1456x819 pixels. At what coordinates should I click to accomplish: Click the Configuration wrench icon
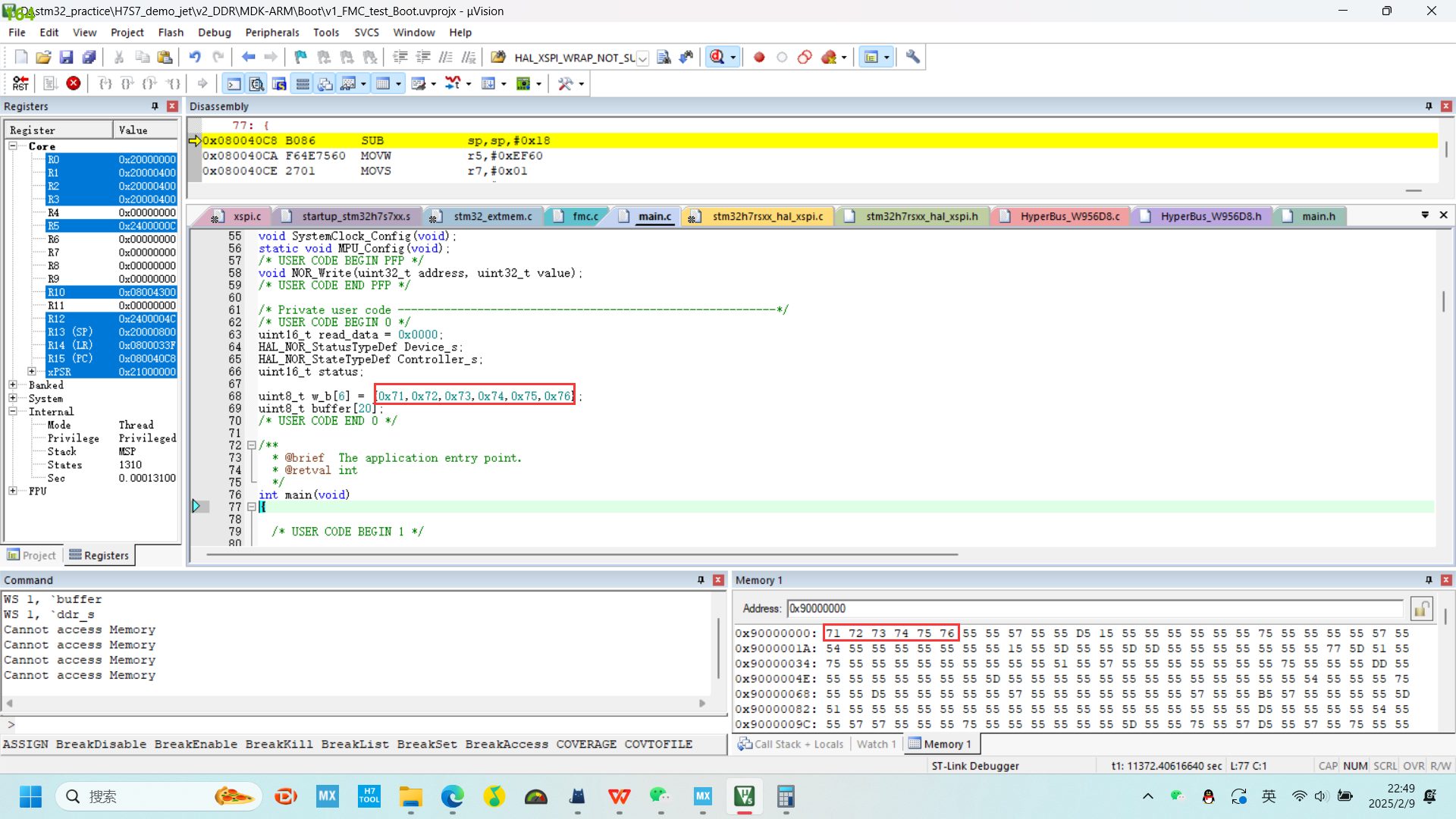pos(913,57)
